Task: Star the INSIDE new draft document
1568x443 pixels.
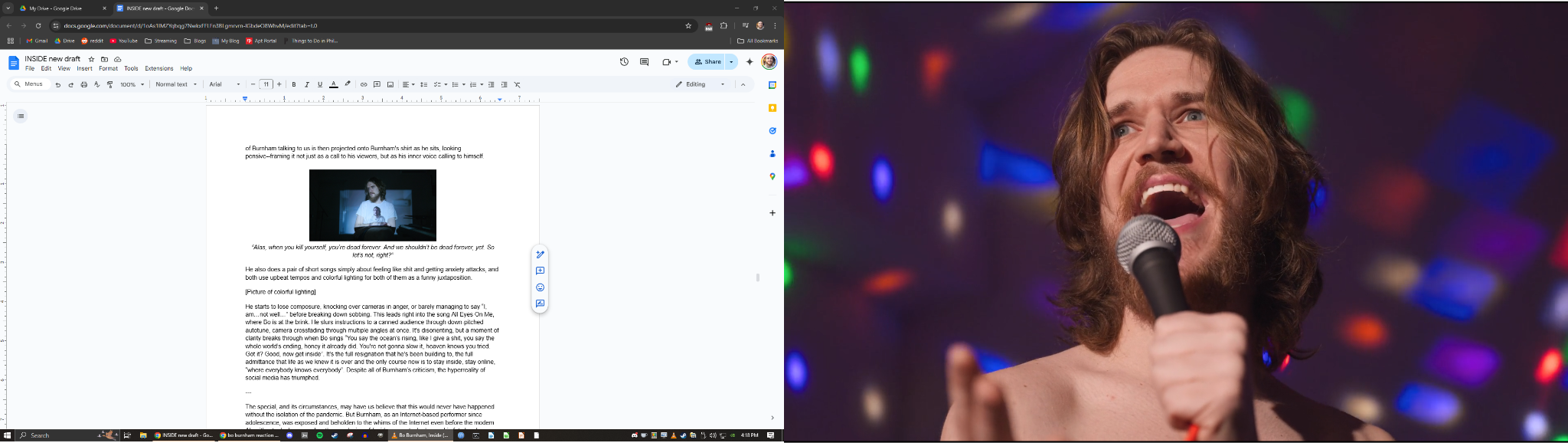Action: 91,59
